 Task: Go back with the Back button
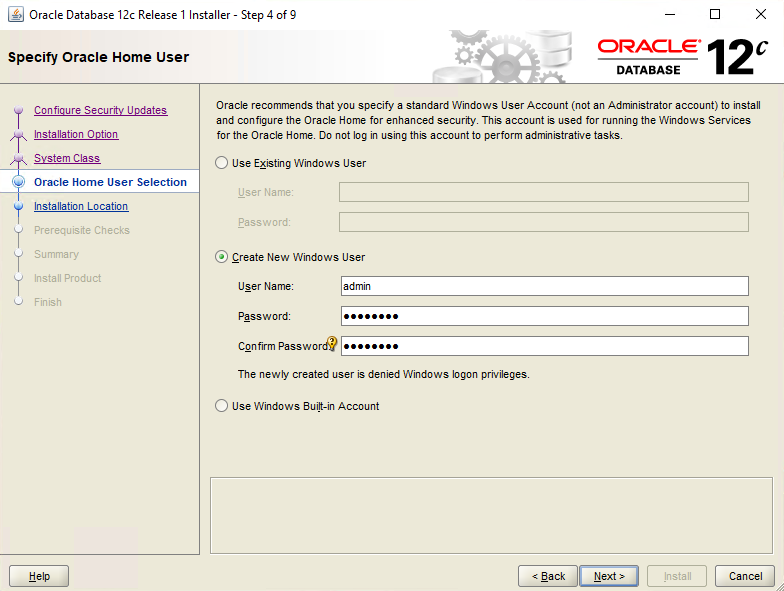(x=548, y=576)
